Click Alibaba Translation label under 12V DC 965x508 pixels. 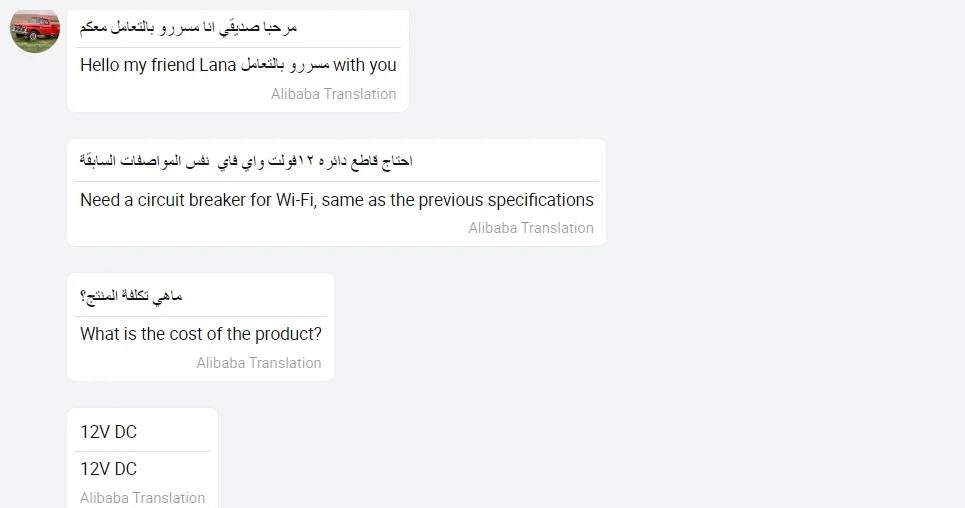[x=142, y=498]
